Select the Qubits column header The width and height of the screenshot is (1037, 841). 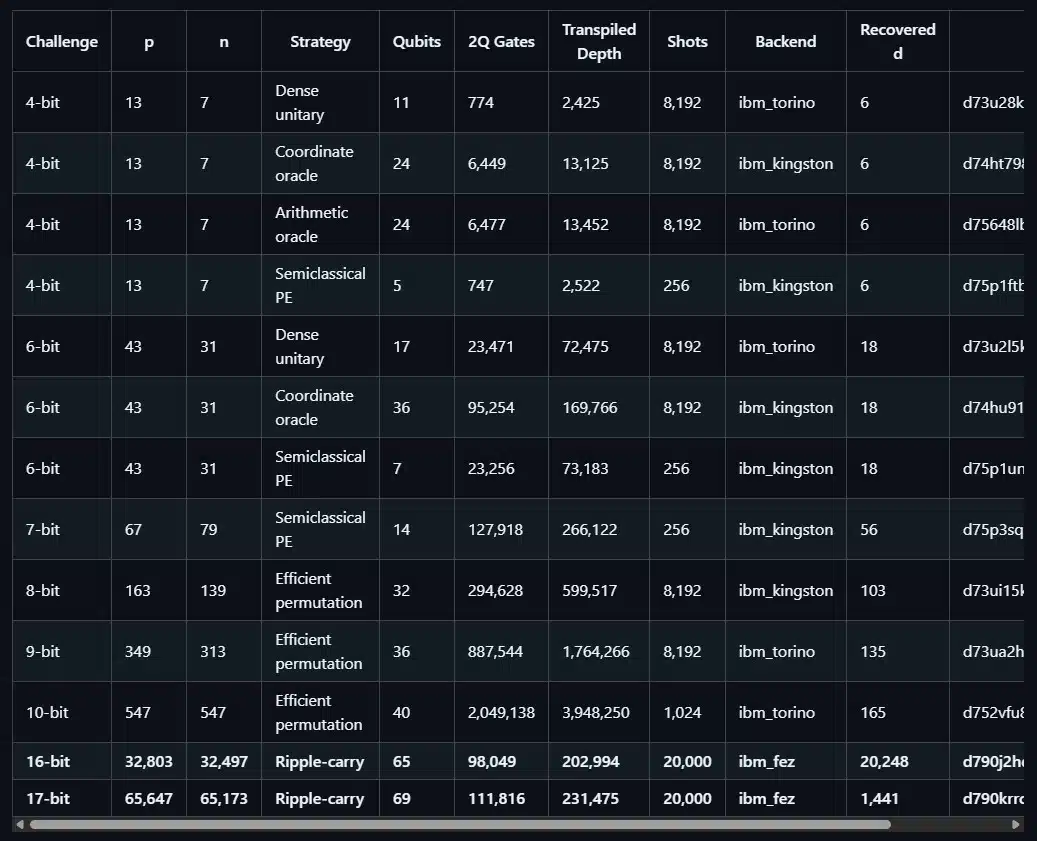click(416, 42)
